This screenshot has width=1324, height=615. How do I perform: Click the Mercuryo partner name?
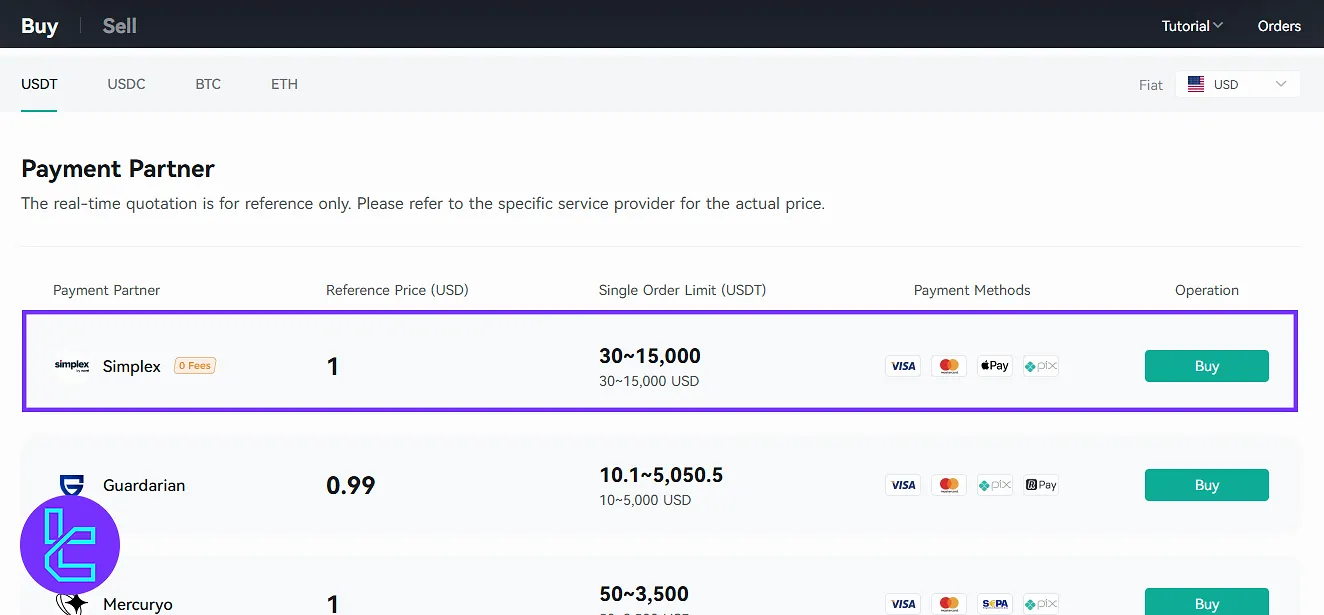click(138, 604)
